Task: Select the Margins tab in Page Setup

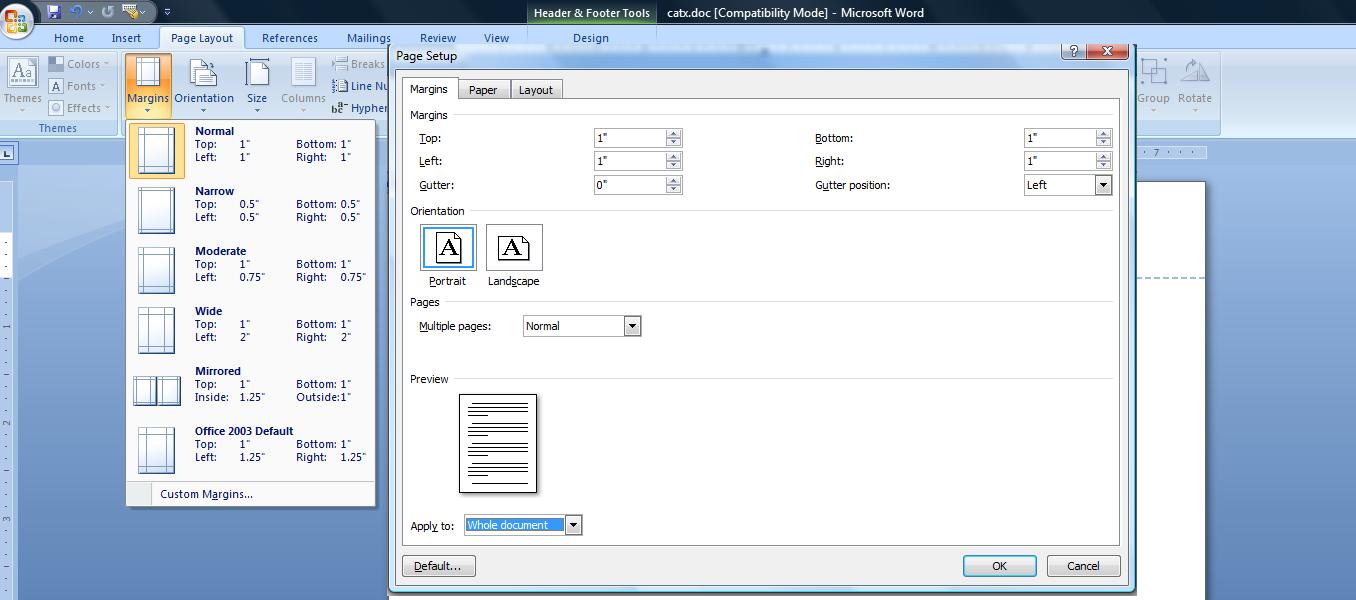Action: pyautogui.click(x=429, y=89)
